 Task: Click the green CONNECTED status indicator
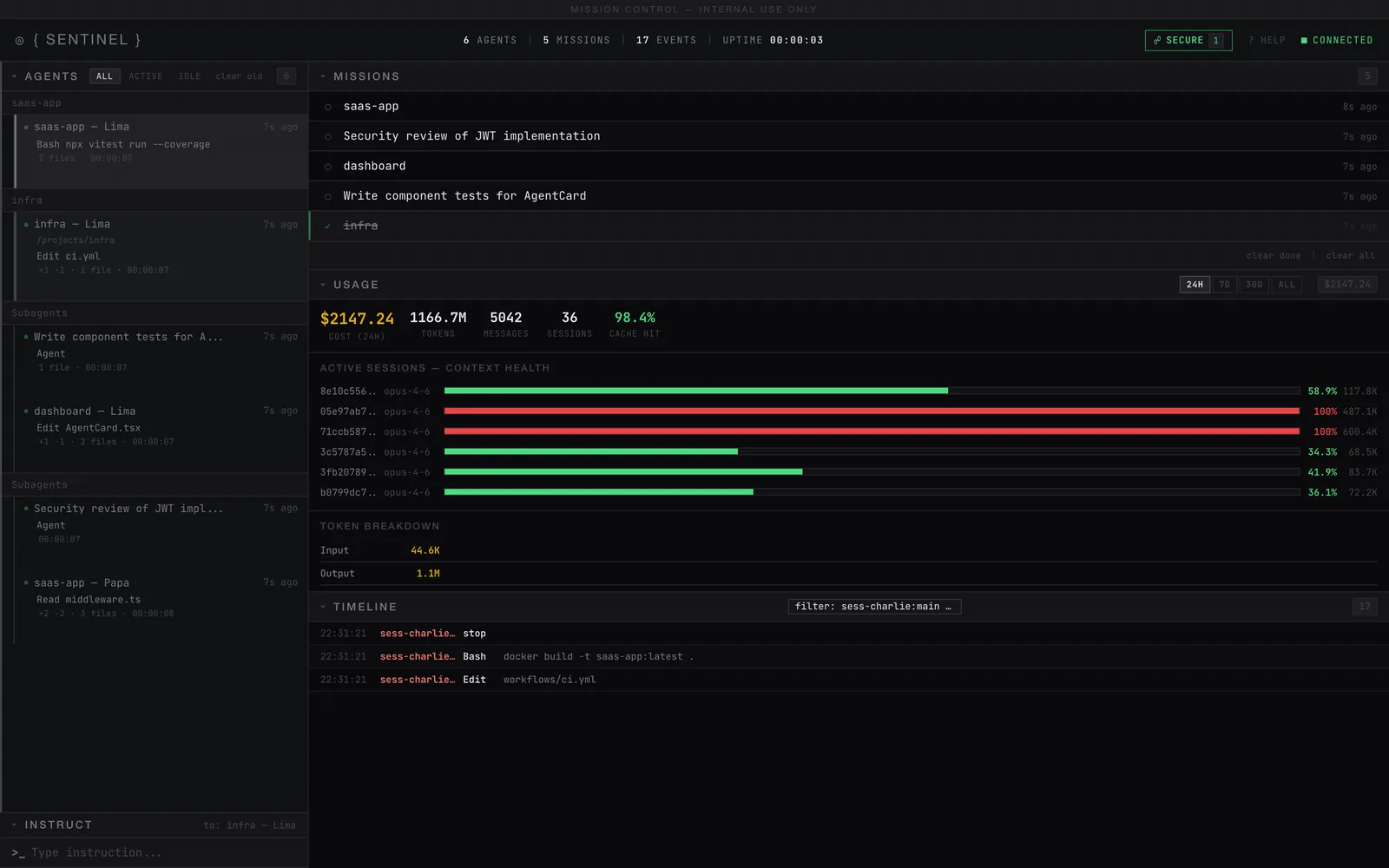point(1337,41)
